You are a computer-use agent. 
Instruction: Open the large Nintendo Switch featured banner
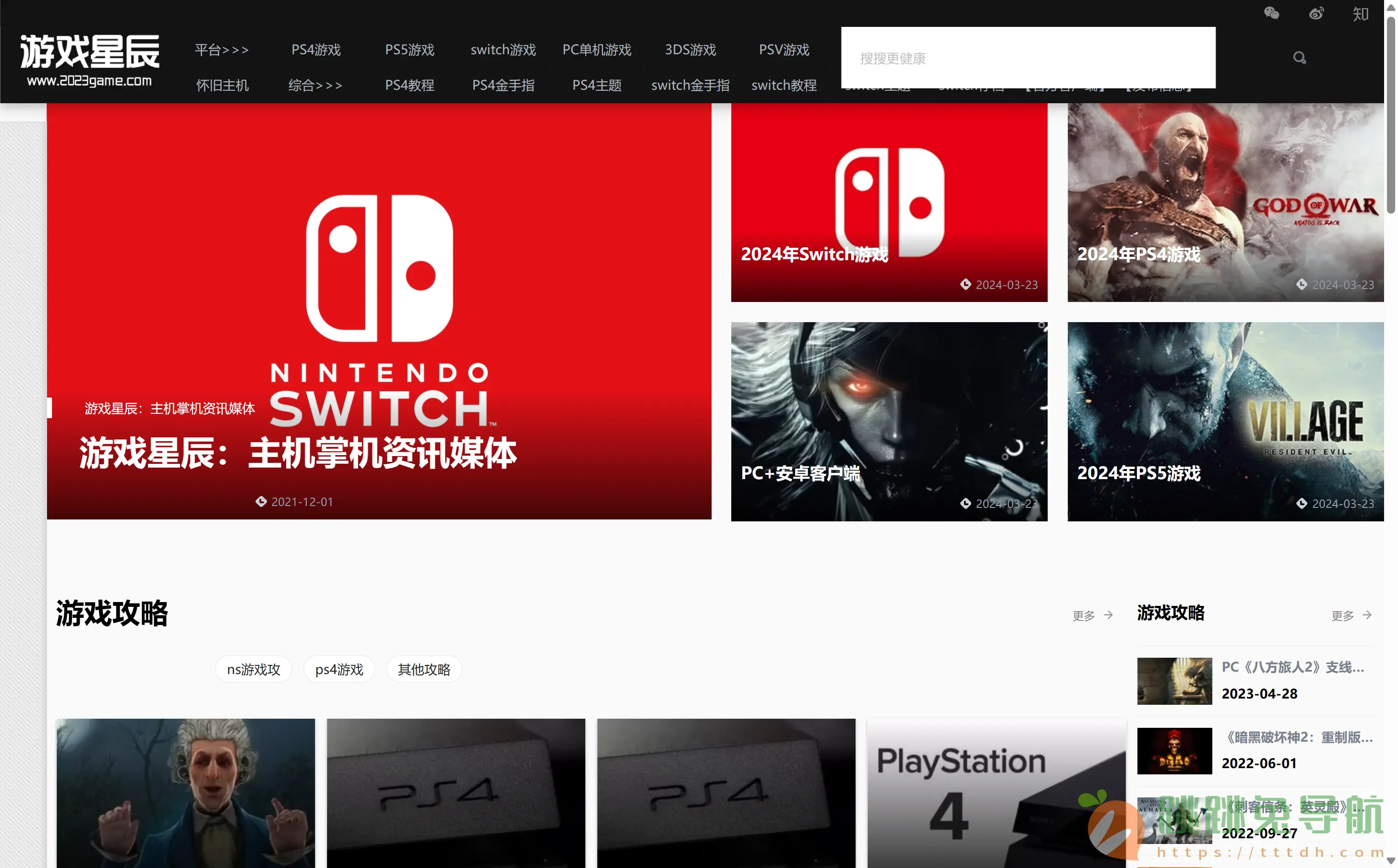pyautogui.click(x=379, y=311)
